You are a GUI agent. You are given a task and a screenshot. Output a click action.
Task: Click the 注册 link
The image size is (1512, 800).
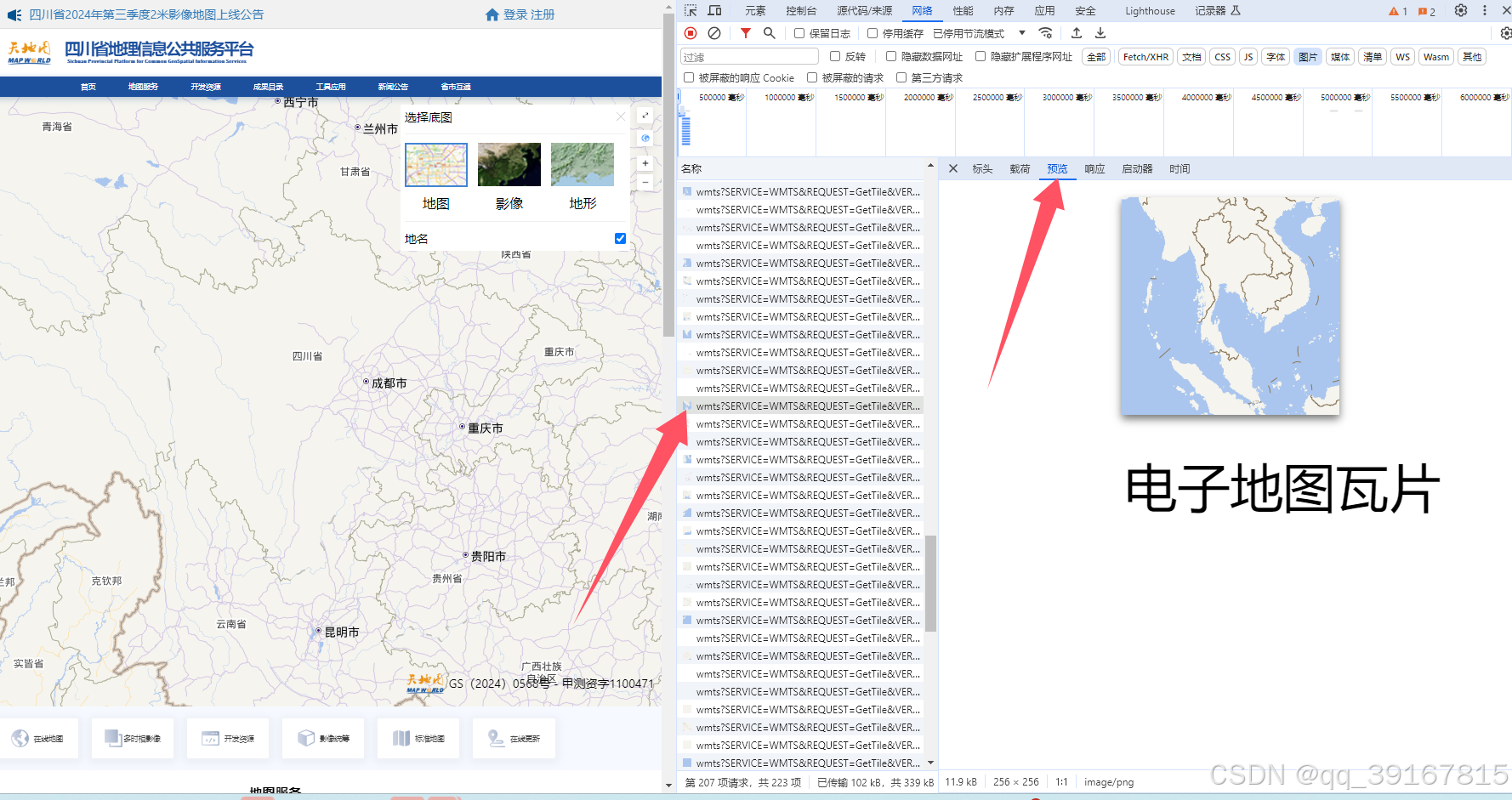[543, 14]
